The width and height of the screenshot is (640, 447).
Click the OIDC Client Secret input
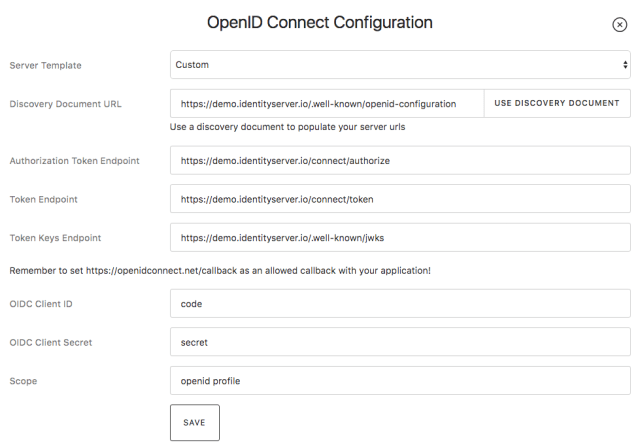400,342
